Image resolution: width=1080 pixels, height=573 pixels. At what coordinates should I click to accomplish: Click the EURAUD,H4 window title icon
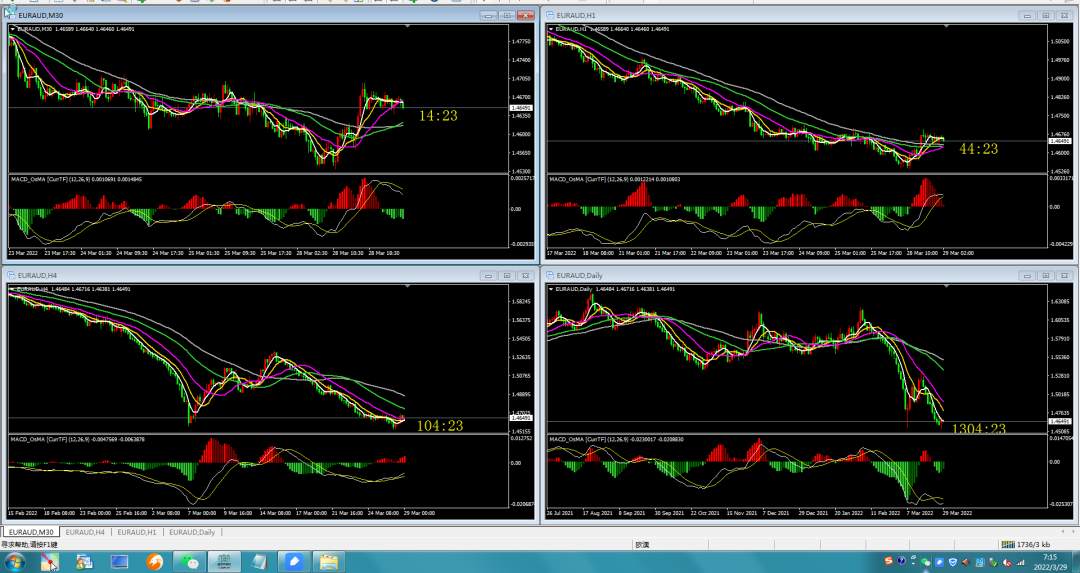tap(11, 275)
